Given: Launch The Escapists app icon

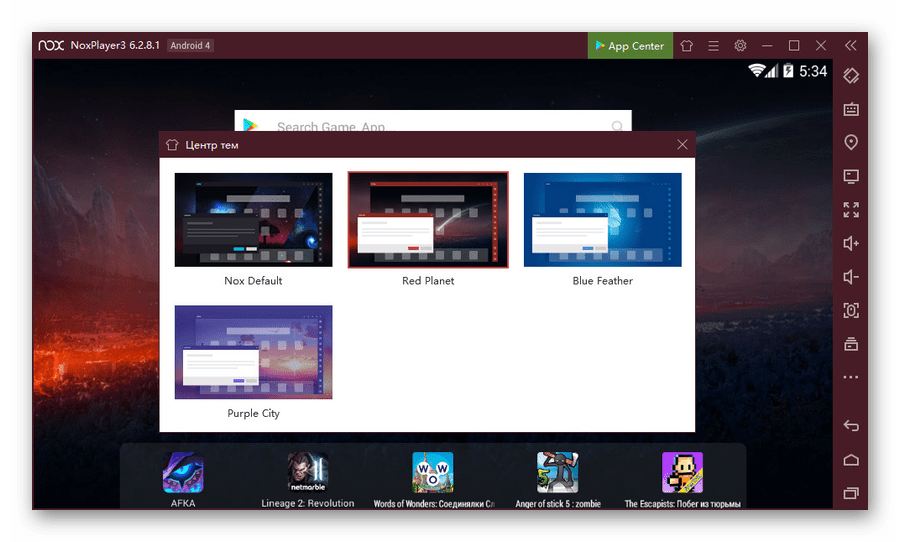Looking at the screenshot, I should coord(682,473).
